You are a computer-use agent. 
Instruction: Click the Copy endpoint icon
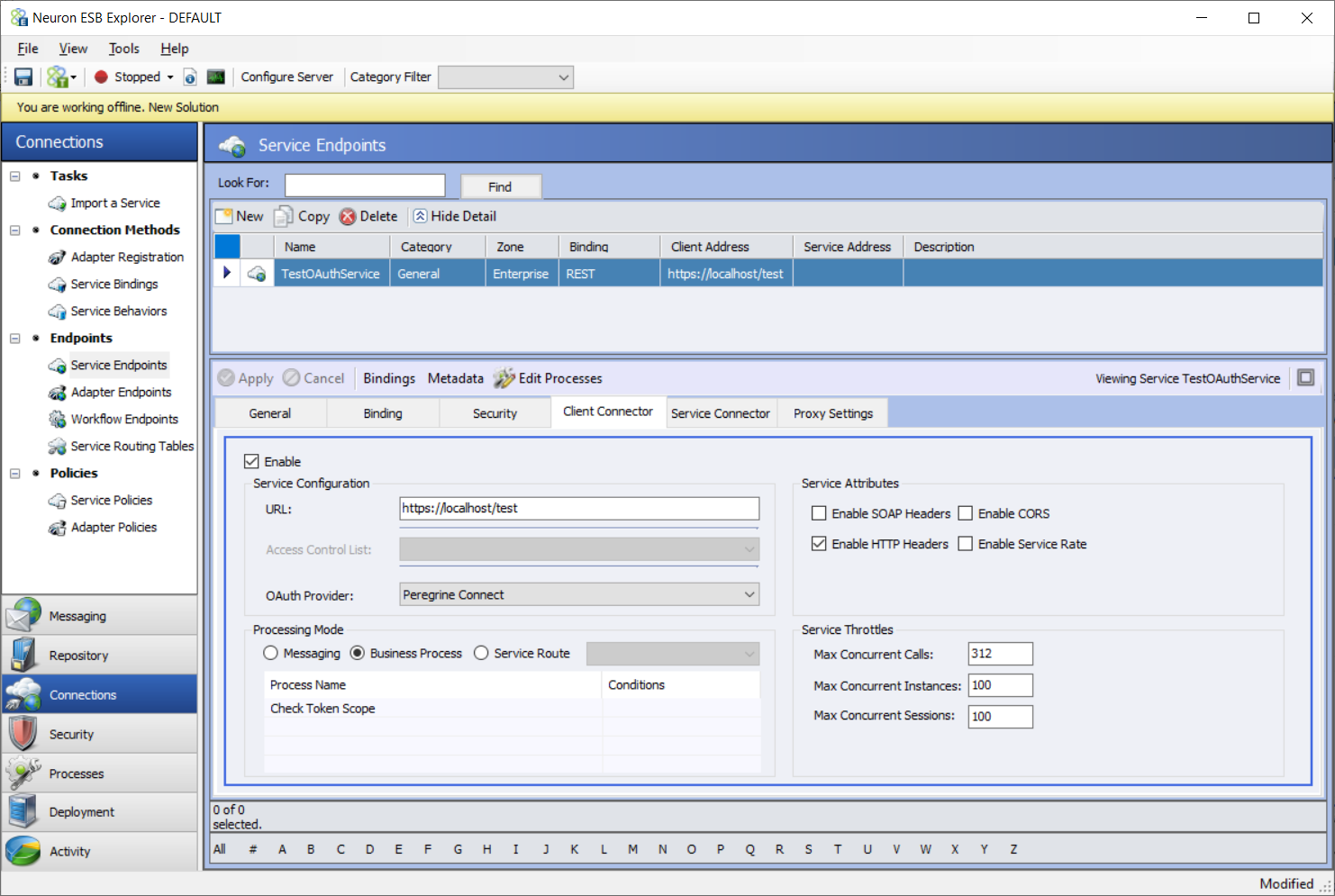284,216
